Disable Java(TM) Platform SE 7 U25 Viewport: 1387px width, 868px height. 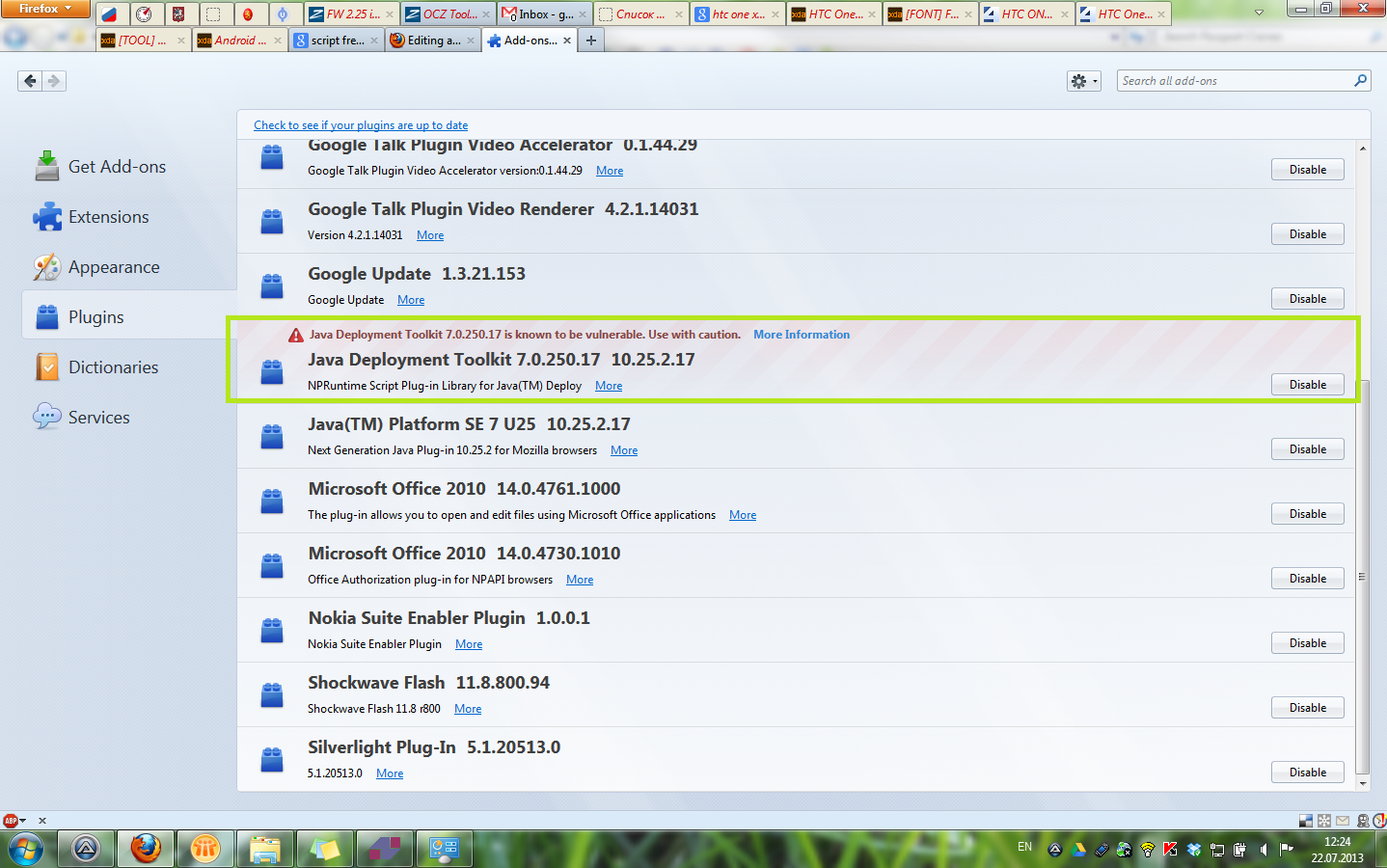1307,449
